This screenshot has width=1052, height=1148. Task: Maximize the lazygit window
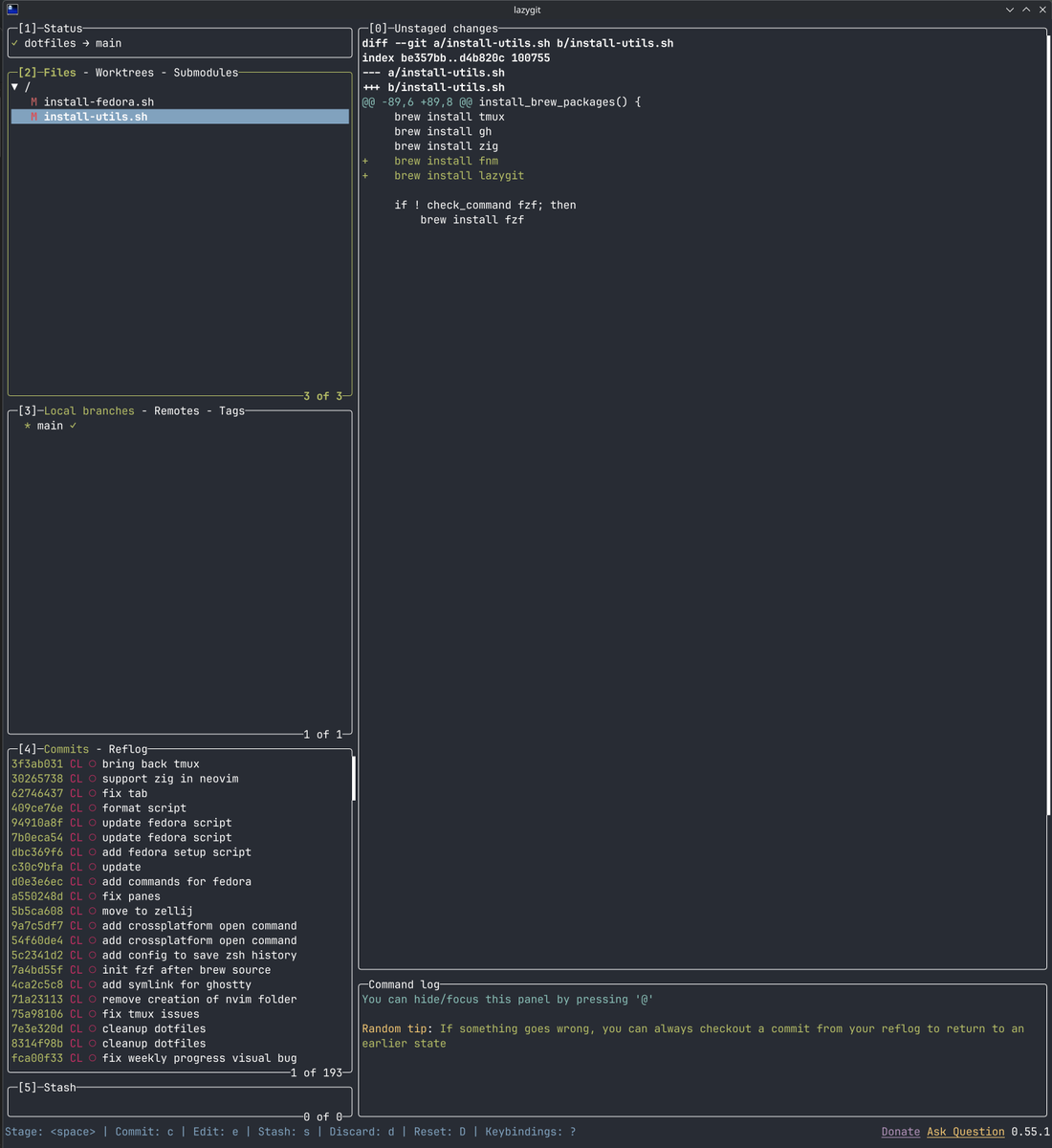(1026, 10)
